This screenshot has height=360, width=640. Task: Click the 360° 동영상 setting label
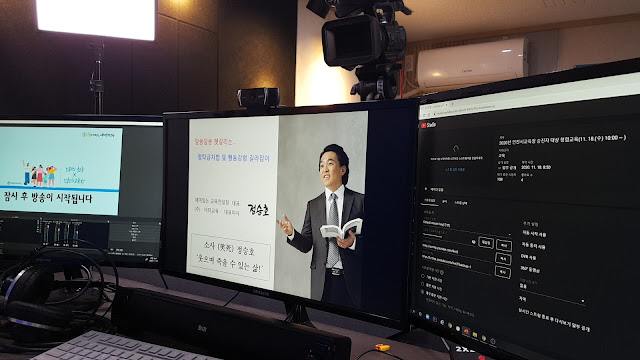click(530, 270)
